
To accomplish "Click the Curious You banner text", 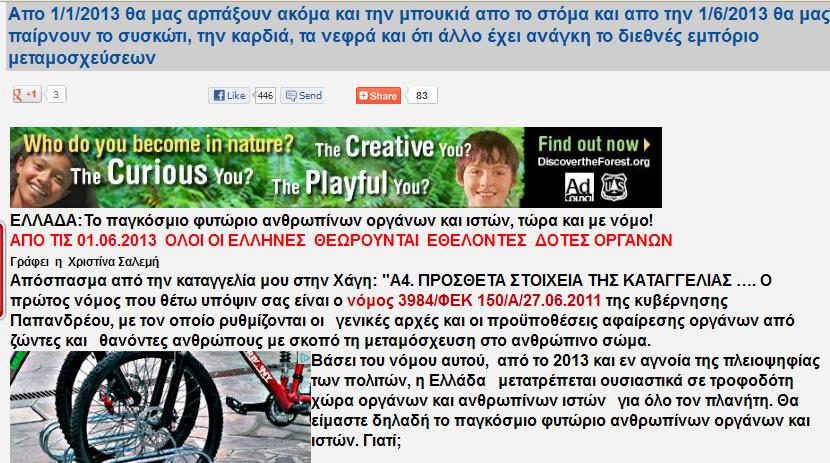I will tap(162, 174).
